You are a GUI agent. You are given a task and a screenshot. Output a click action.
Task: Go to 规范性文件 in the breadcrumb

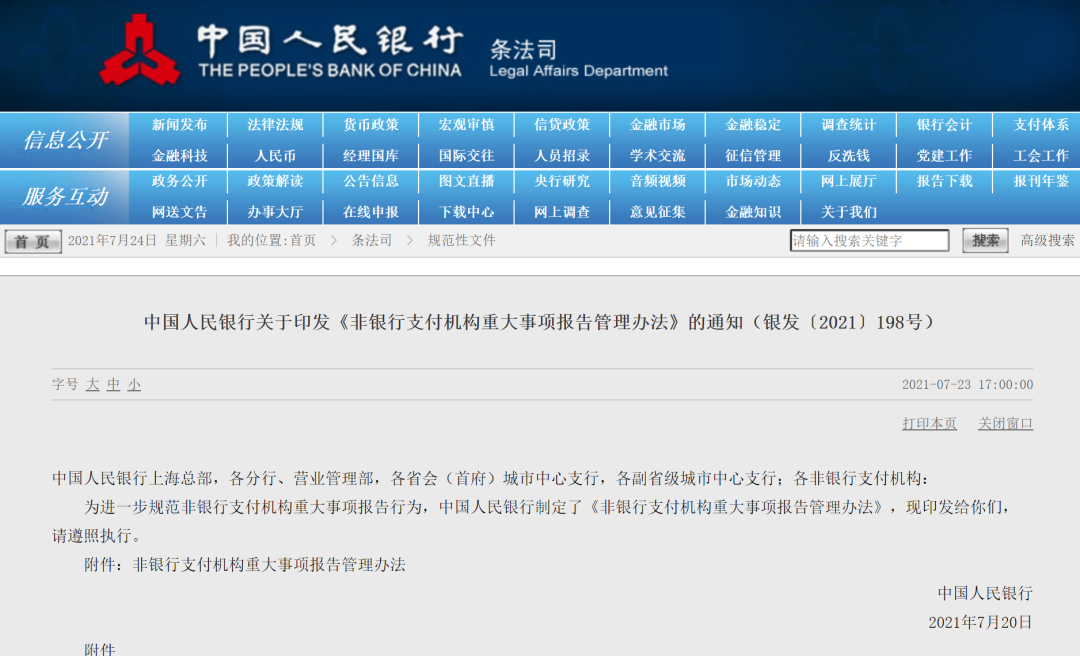coord(461,240)
